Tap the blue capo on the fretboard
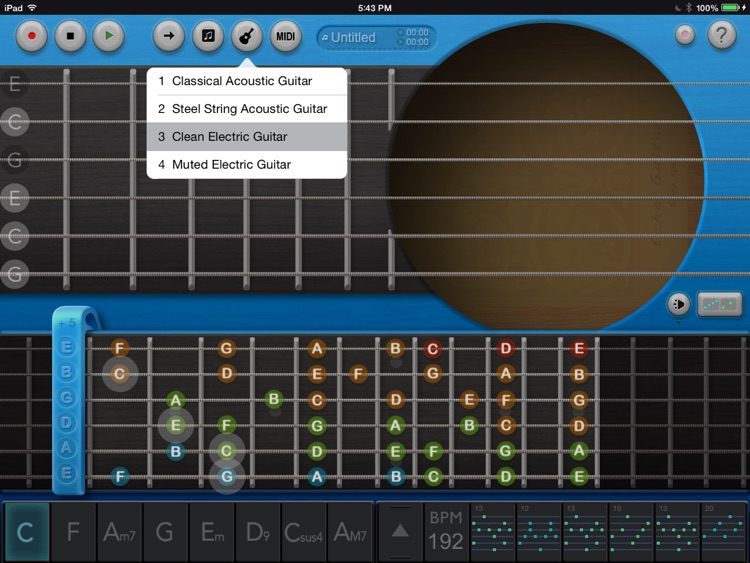Viewport: 750px width, 563px height. (x=69, y=401)
